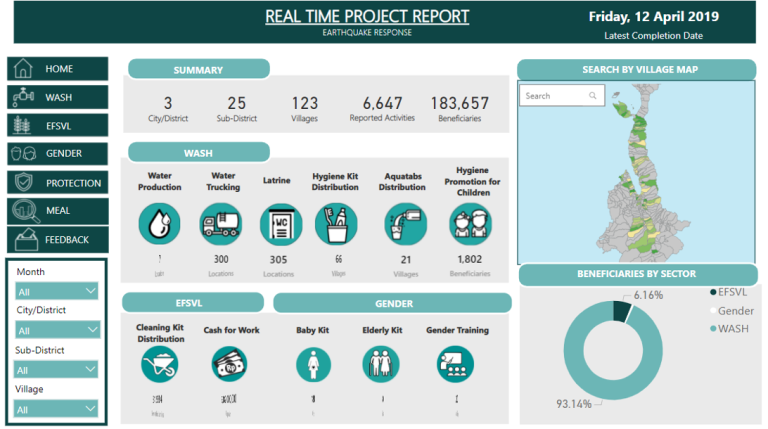This screenshot has height=429, width=768.
Task: Open the PROTECTION navigation item
Action: 57,183
